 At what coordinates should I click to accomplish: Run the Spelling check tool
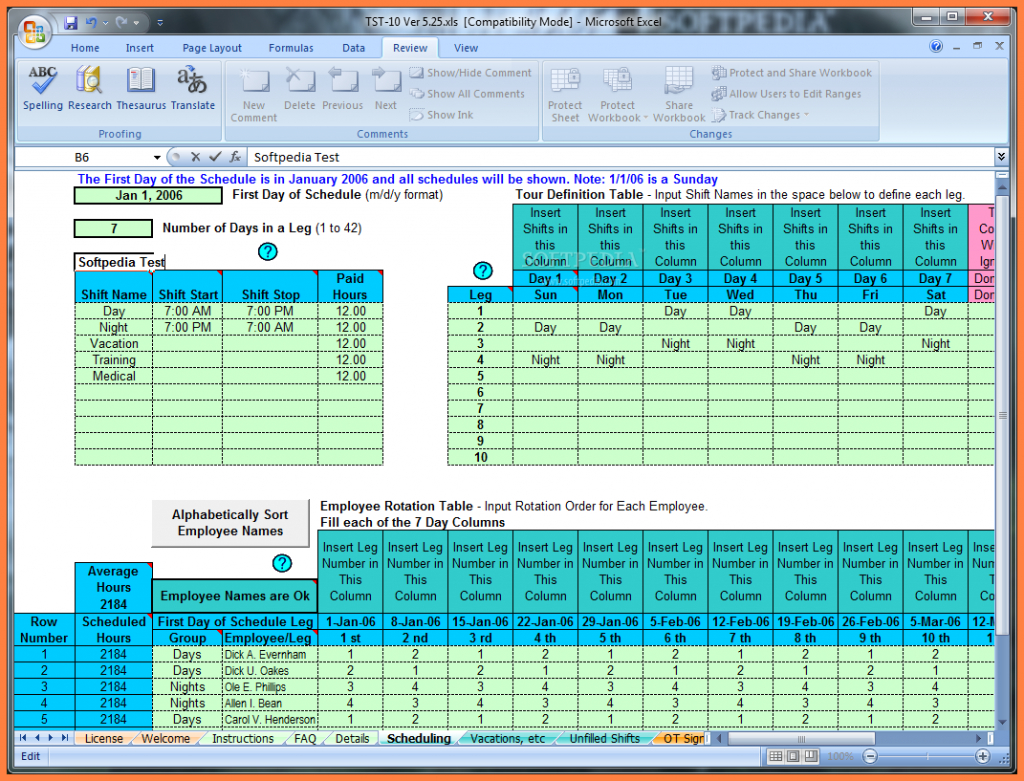tap(42, 87)
